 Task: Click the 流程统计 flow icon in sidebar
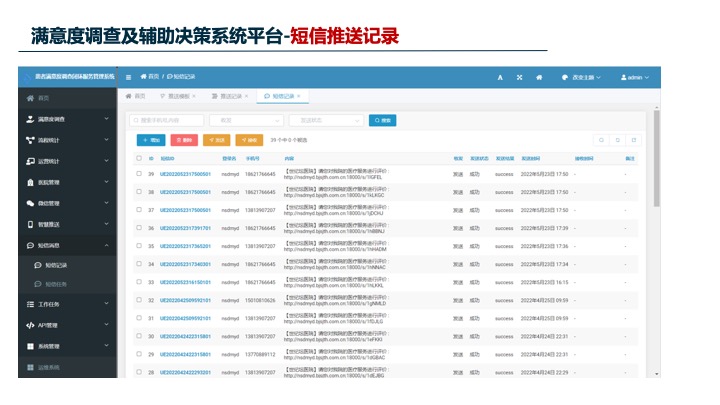(30, 140)
